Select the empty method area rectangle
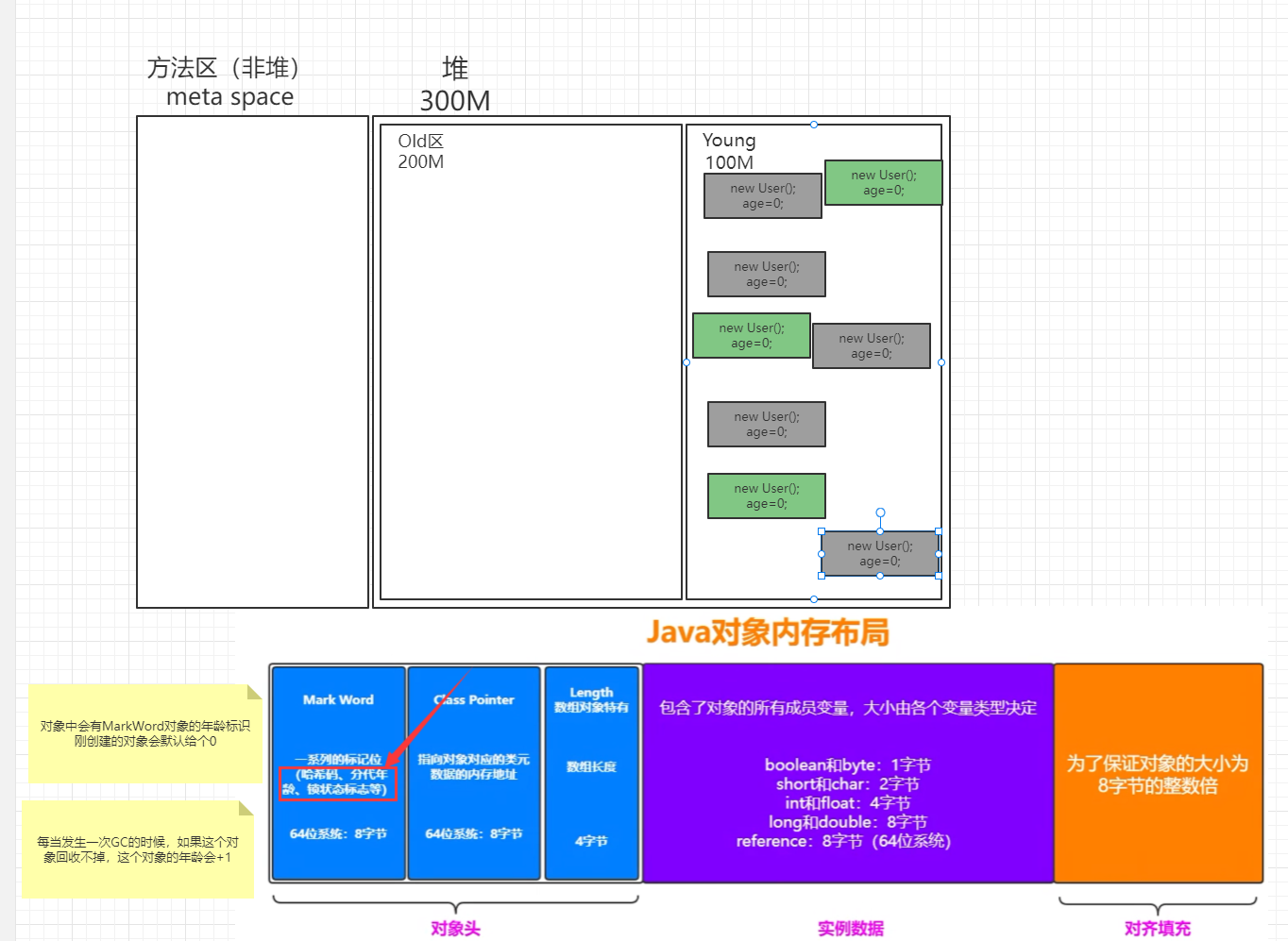 coord(252,362)
